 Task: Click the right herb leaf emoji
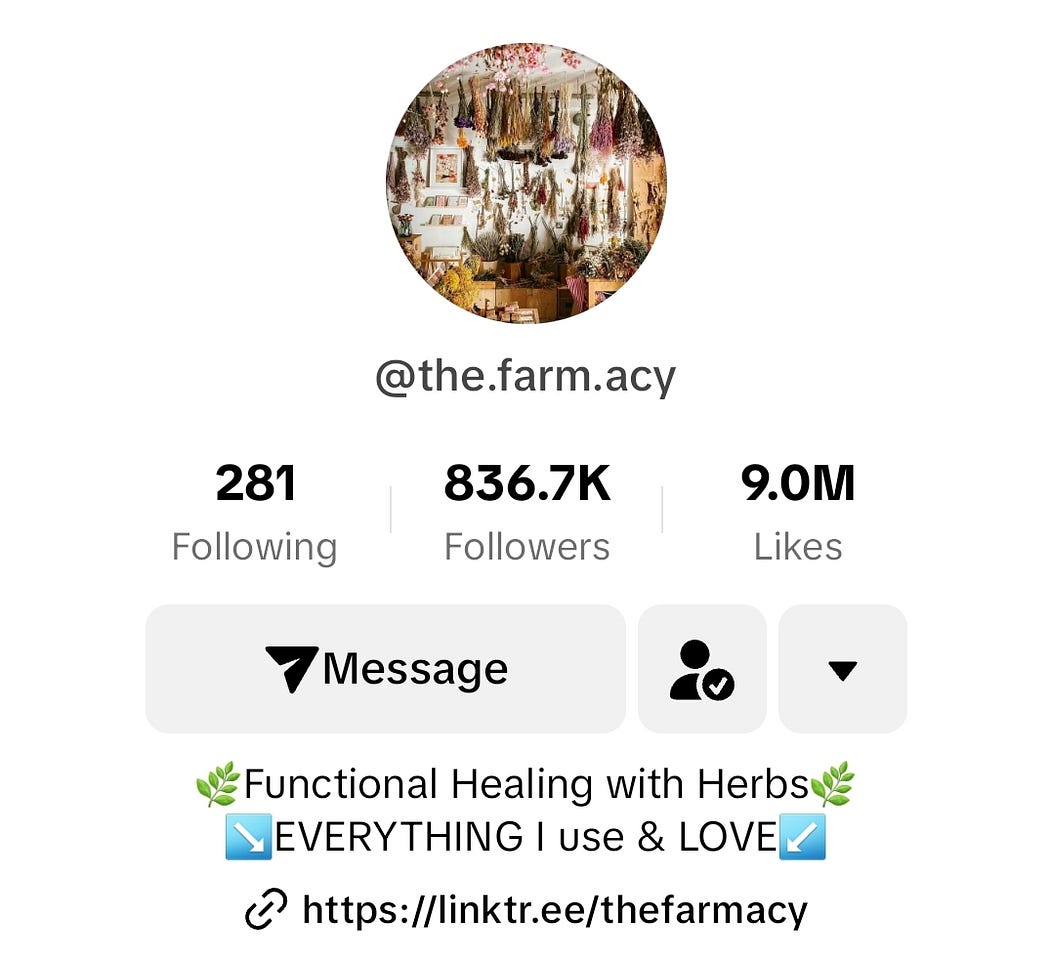coord(832,784)
